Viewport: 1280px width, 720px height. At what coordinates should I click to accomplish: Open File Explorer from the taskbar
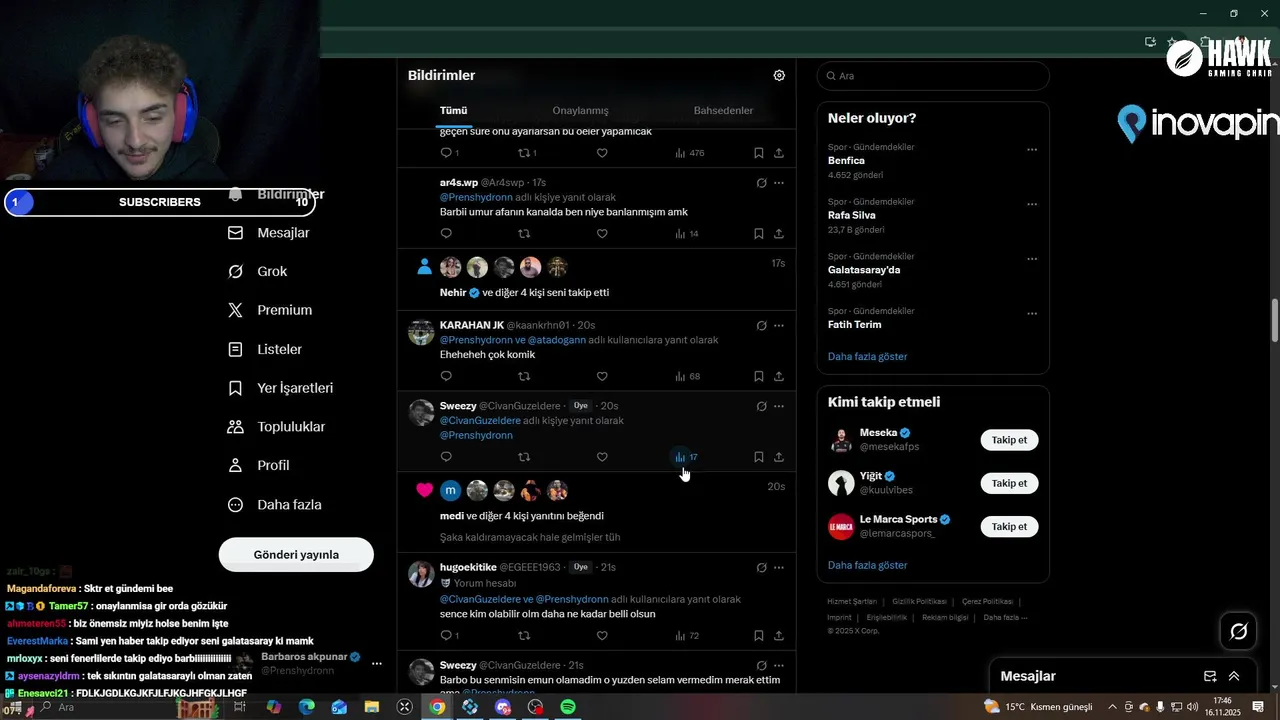click(372, 707)
